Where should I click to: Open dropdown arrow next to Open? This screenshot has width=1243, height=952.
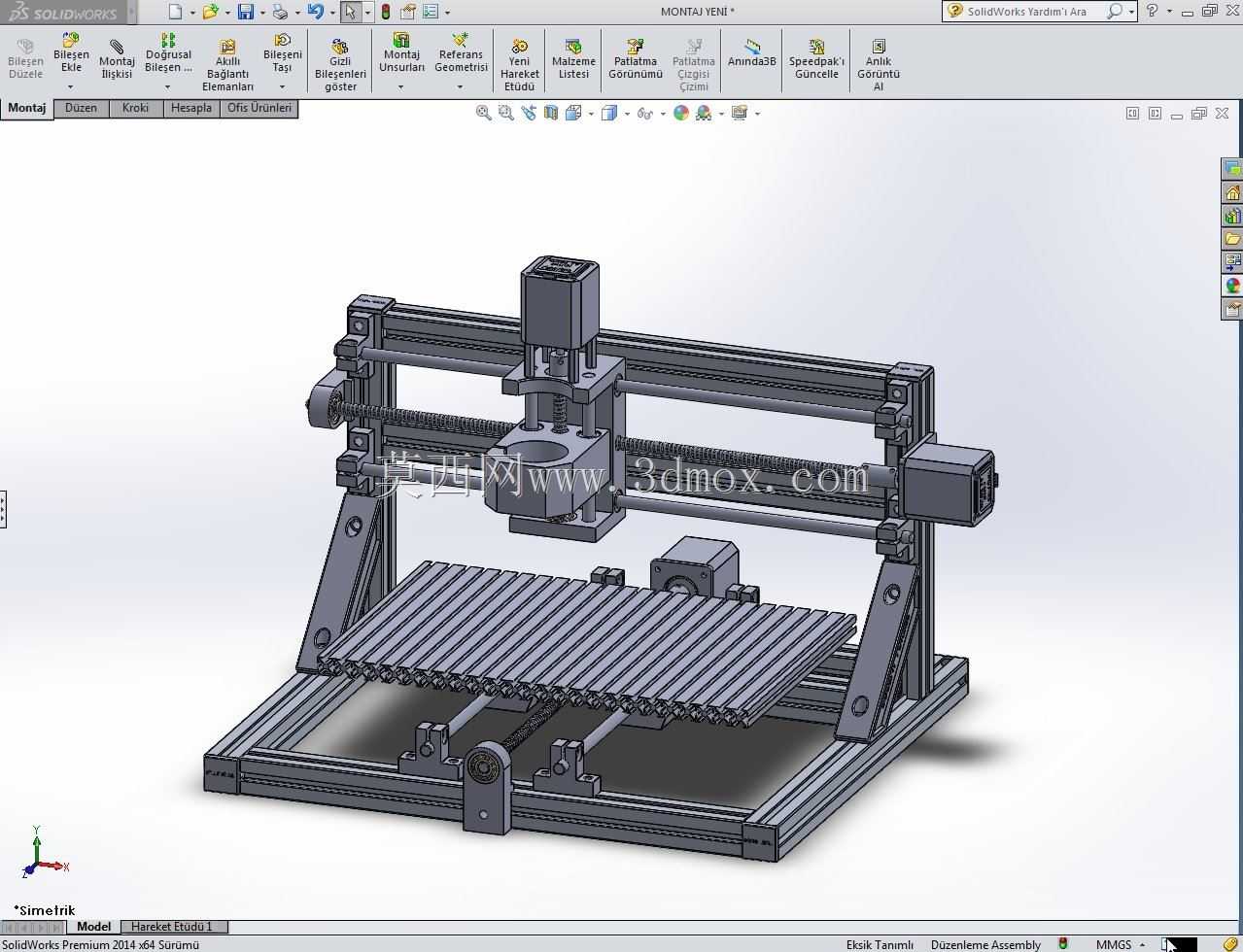click(227, 13)
